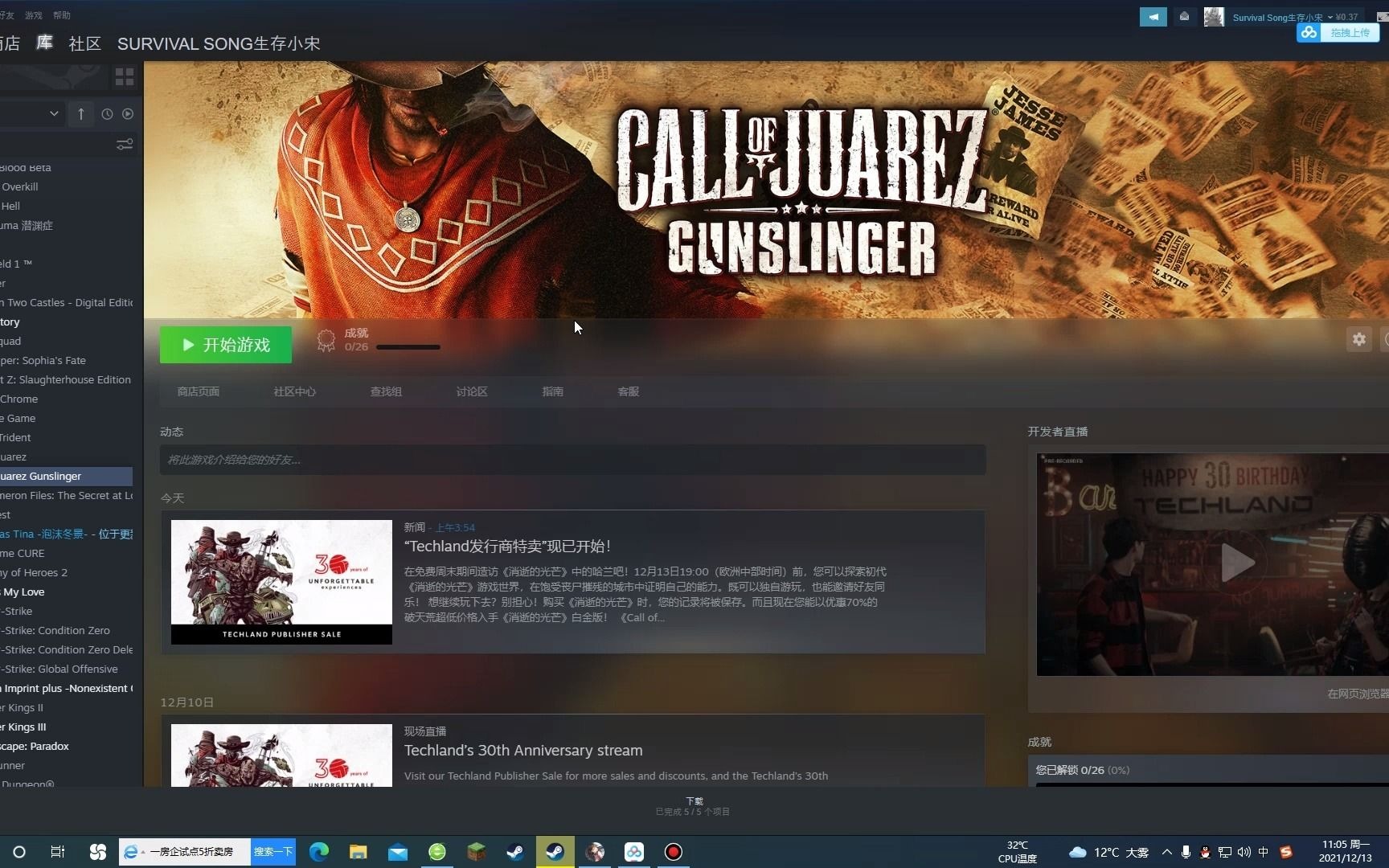This screenshot has width=1389, height=868.
Task: Switch library to grid collections view
Action: [x=125, y=77]
